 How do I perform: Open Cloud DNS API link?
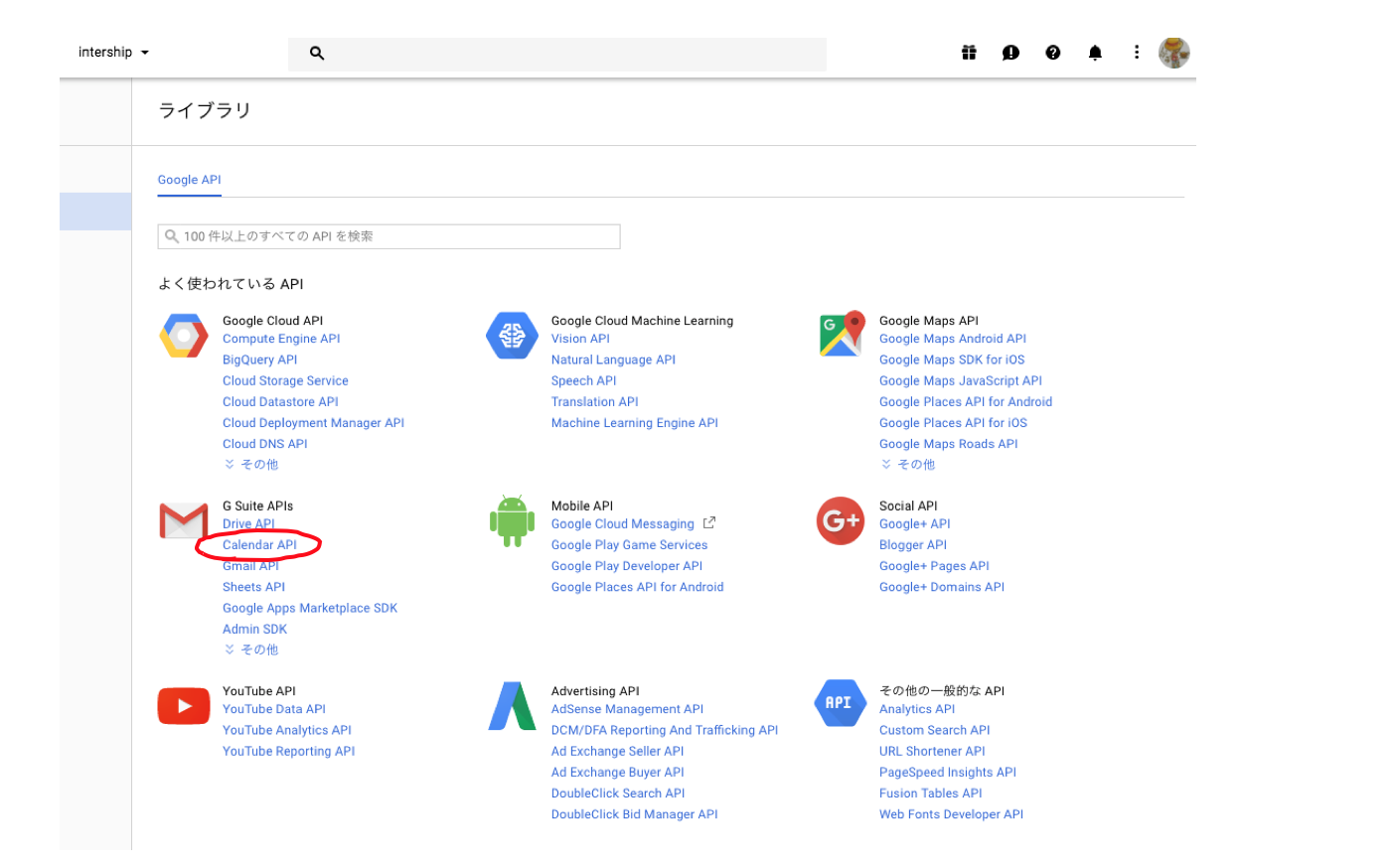[x=265, y=444]
